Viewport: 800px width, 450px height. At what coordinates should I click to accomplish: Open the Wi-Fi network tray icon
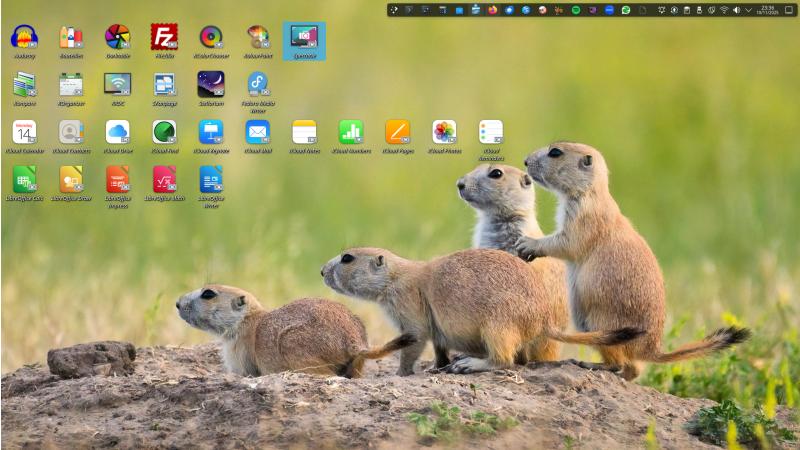(x=724, y=10)
